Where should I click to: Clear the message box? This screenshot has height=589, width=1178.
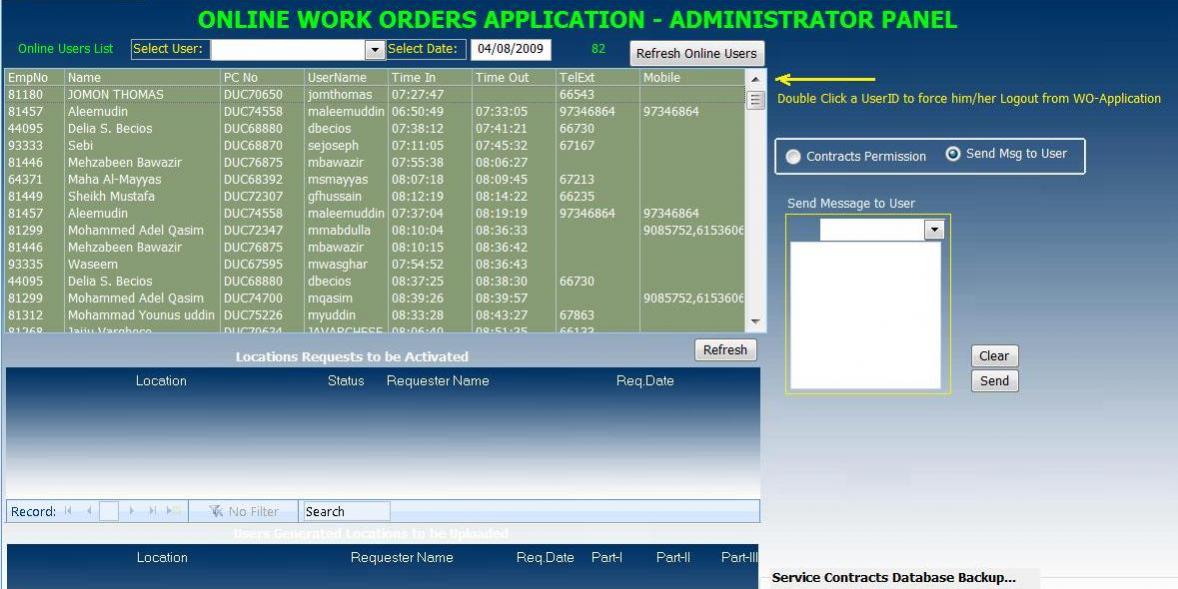click(994, 356)
